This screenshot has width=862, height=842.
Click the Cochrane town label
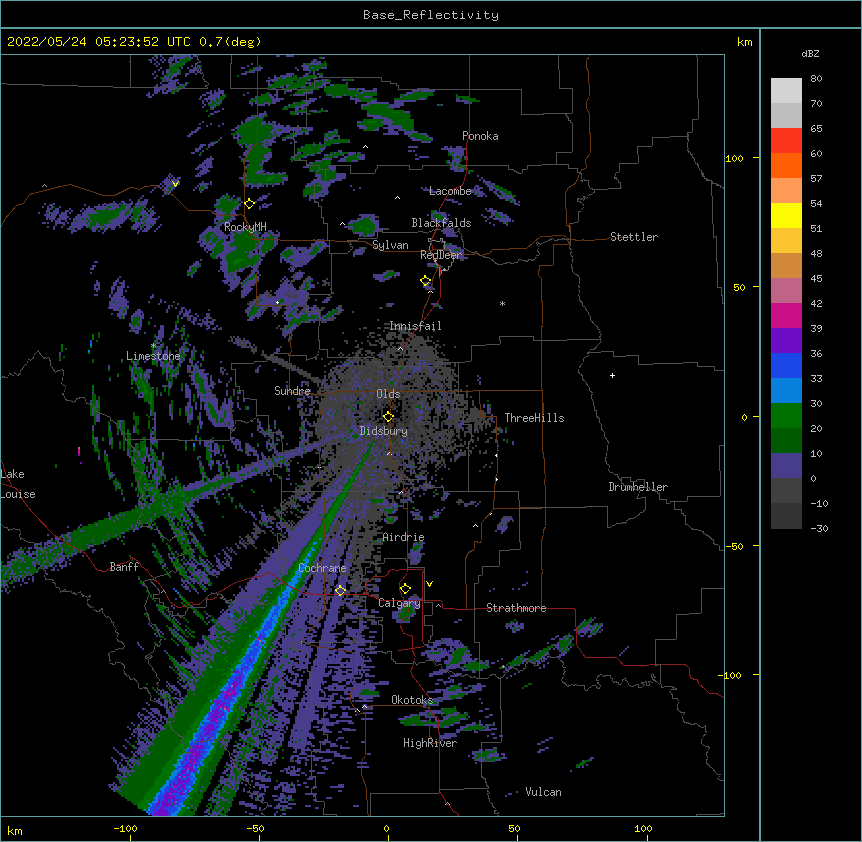tap(322, 568)
